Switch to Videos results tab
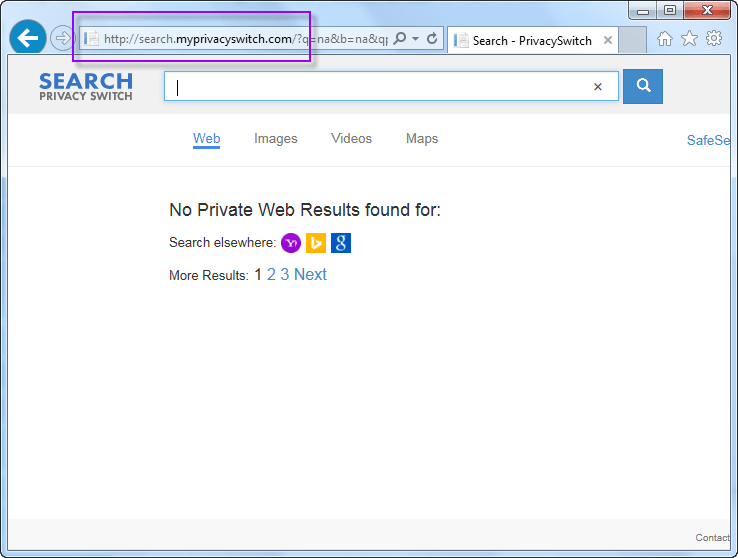The height and width of the screenshot is (558, 738). point(351,139)
